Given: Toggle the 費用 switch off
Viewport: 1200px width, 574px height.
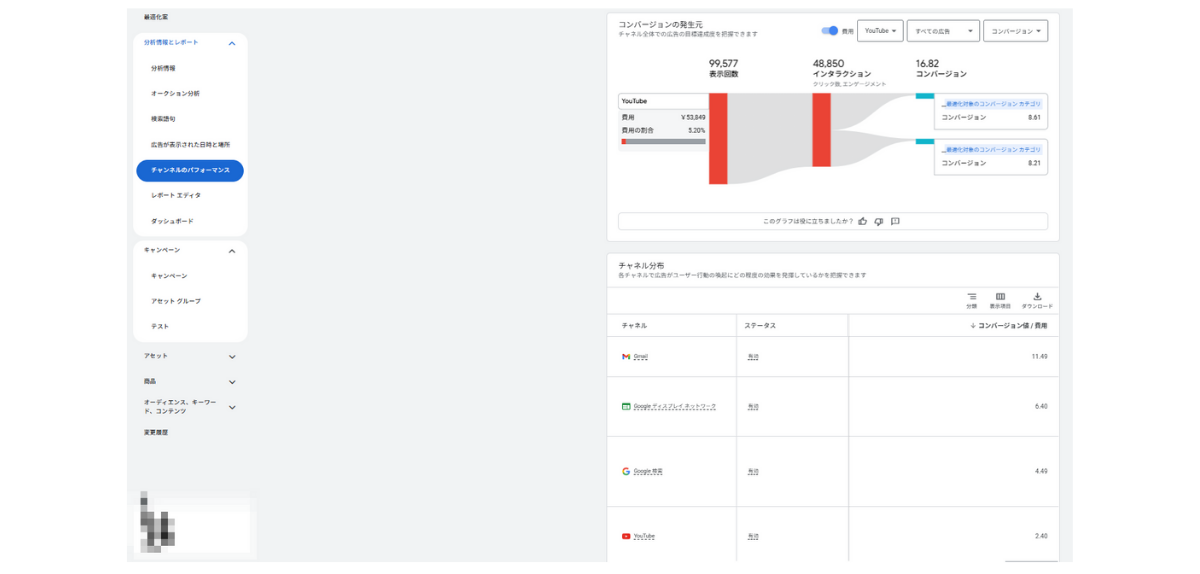Looking at the screenshot, I should point(829,31).
